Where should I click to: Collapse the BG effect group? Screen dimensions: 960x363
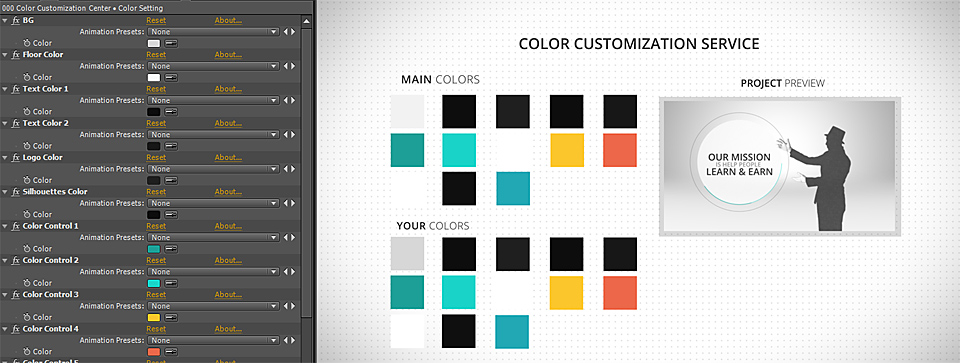pos(5,21)
